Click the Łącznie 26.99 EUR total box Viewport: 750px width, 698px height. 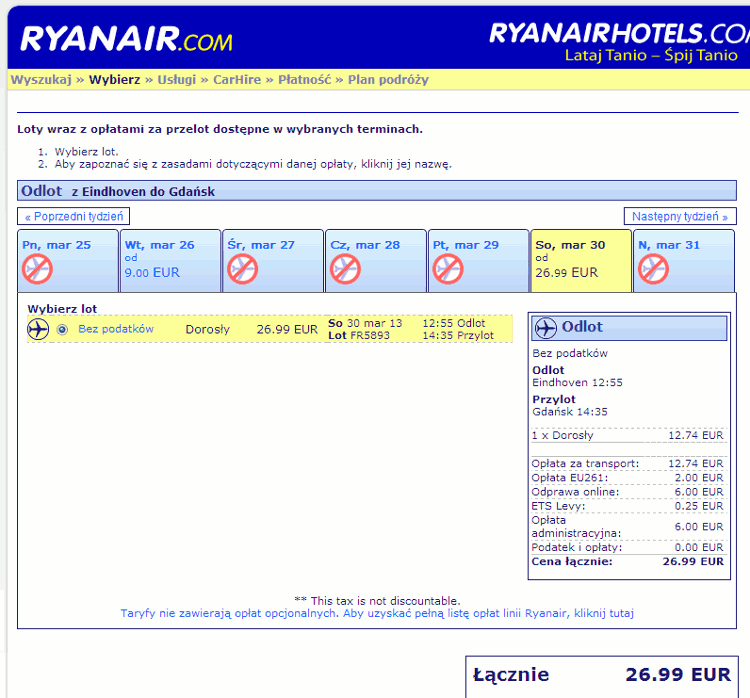(602, 676)
